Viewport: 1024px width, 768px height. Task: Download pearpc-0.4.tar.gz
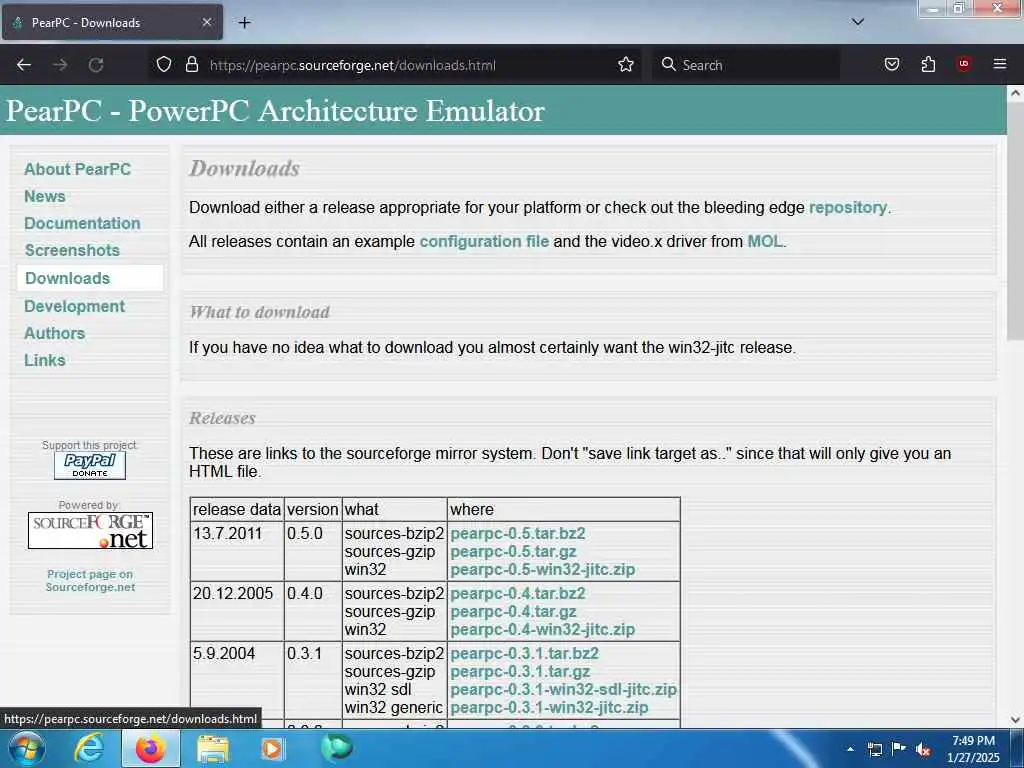513,612
